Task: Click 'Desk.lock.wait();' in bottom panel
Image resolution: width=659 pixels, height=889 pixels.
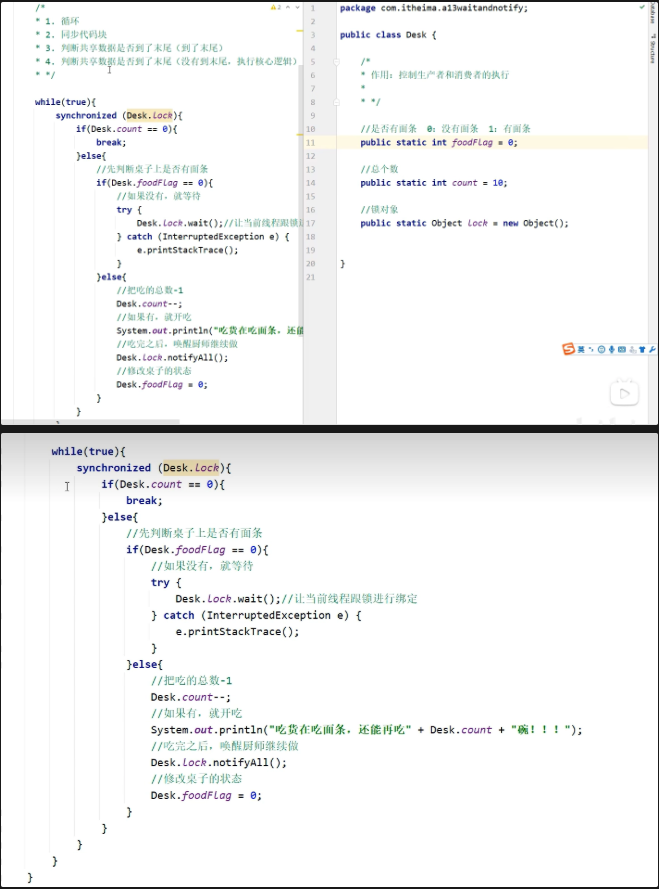Action: tap(228, 599)
